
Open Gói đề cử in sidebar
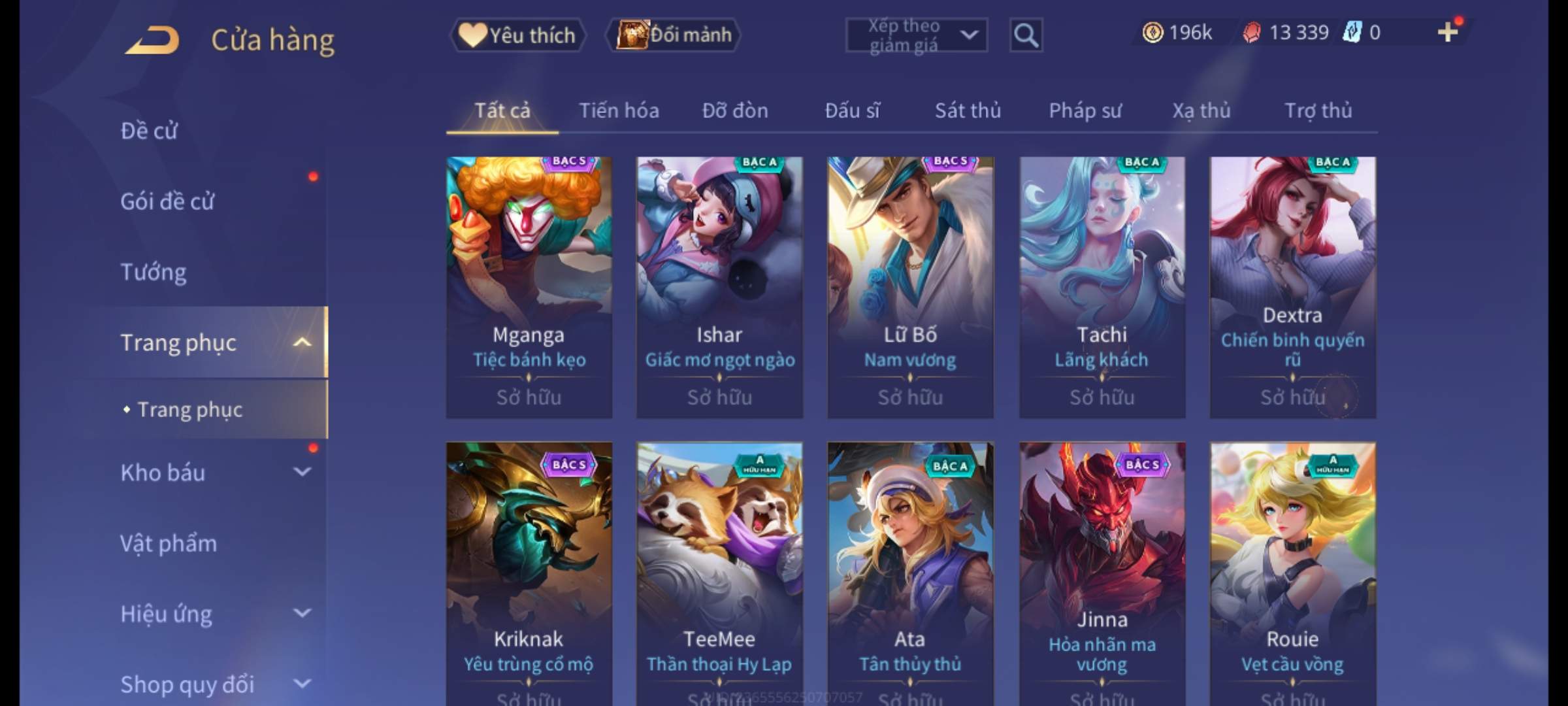(x=167, y=201)
